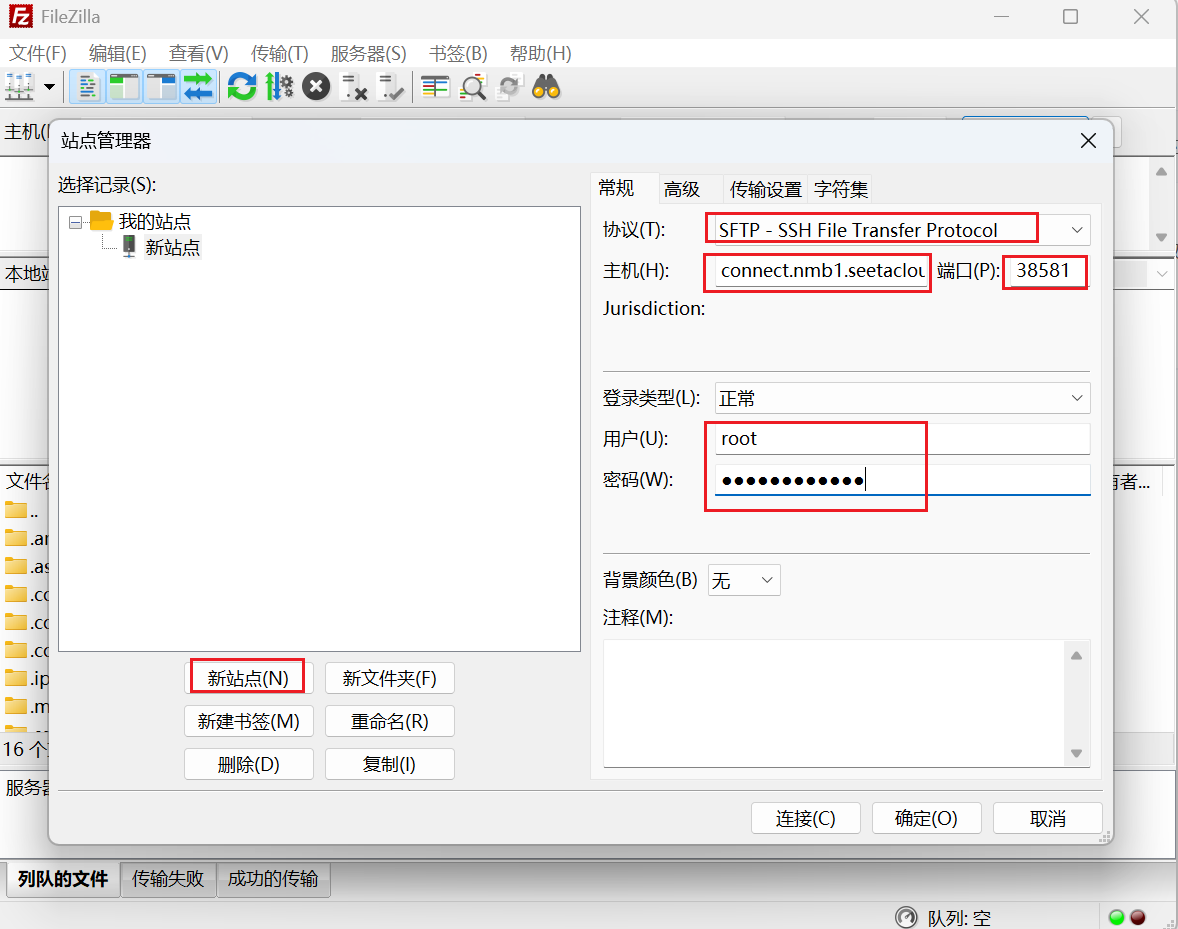Click the FileZilla logo in title bar
The height and width of the screenshot is (929, 1178).
20,16
